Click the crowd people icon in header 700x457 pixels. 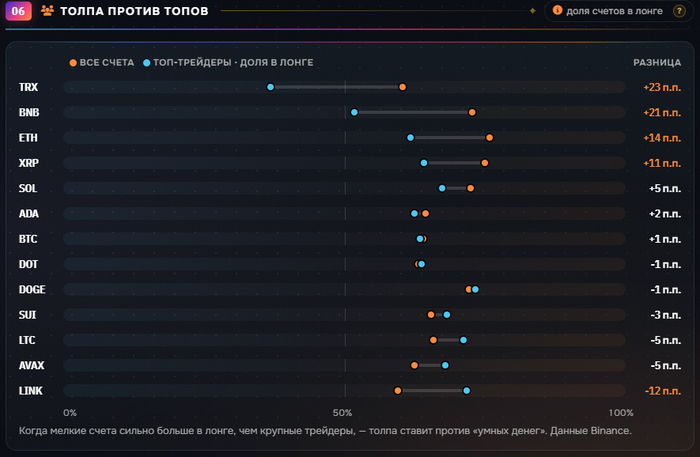(x=47, y=10)
